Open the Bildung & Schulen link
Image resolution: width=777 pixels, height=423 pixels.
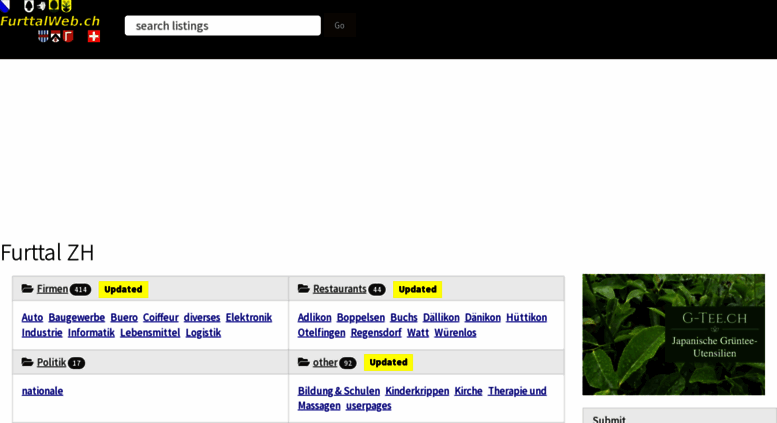339,391
